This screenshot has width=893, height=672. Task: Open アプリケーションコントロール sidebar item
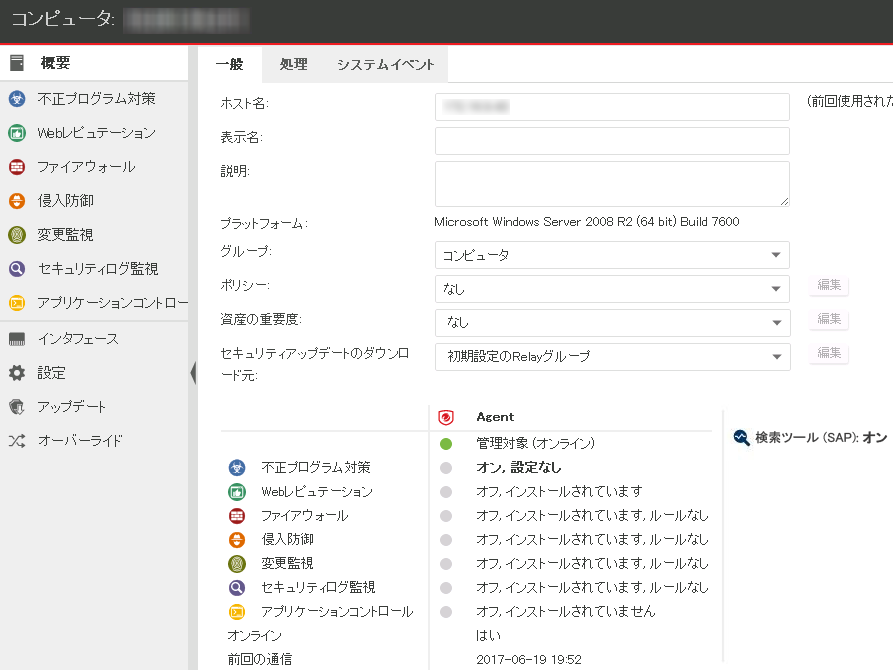coord(110,303)
